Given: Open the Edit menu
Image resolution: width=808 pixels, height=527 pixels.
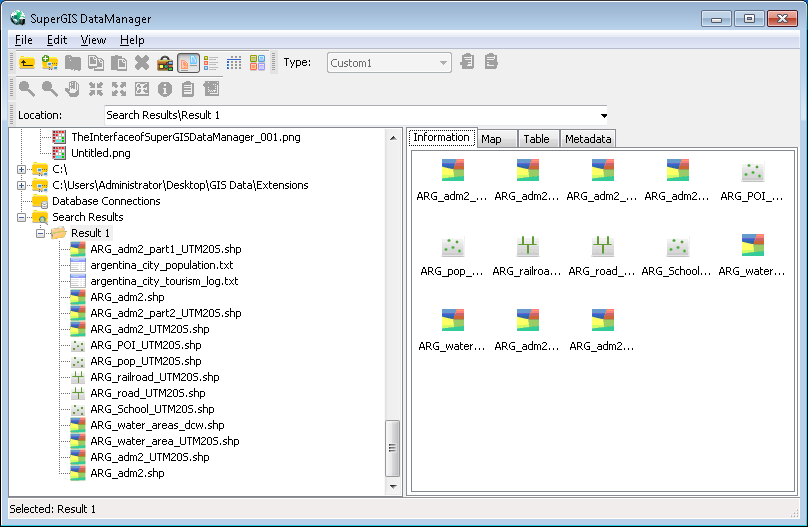Looking at the screenshot, I should click(x=57, y=40).
